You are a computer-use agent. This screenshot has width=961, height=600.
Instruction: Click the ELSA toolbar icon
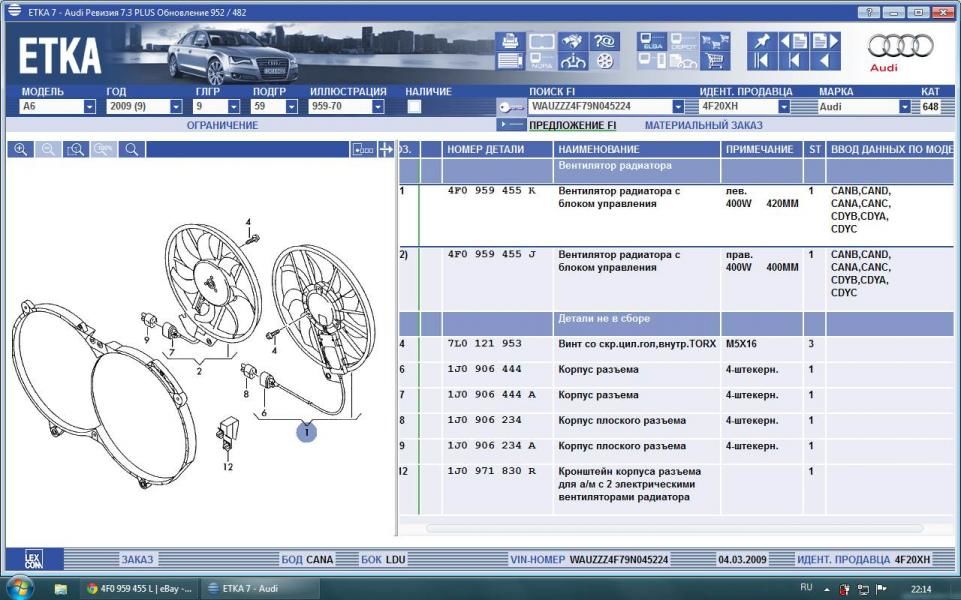pyautogui.click(x=652, y=42)
